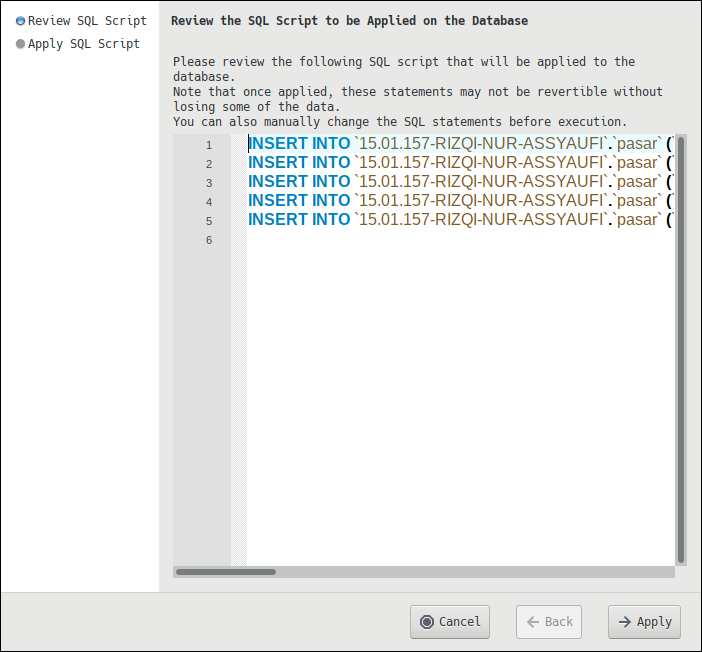
Task: Click the INSERT keyword on line 5
Action: 277,220
